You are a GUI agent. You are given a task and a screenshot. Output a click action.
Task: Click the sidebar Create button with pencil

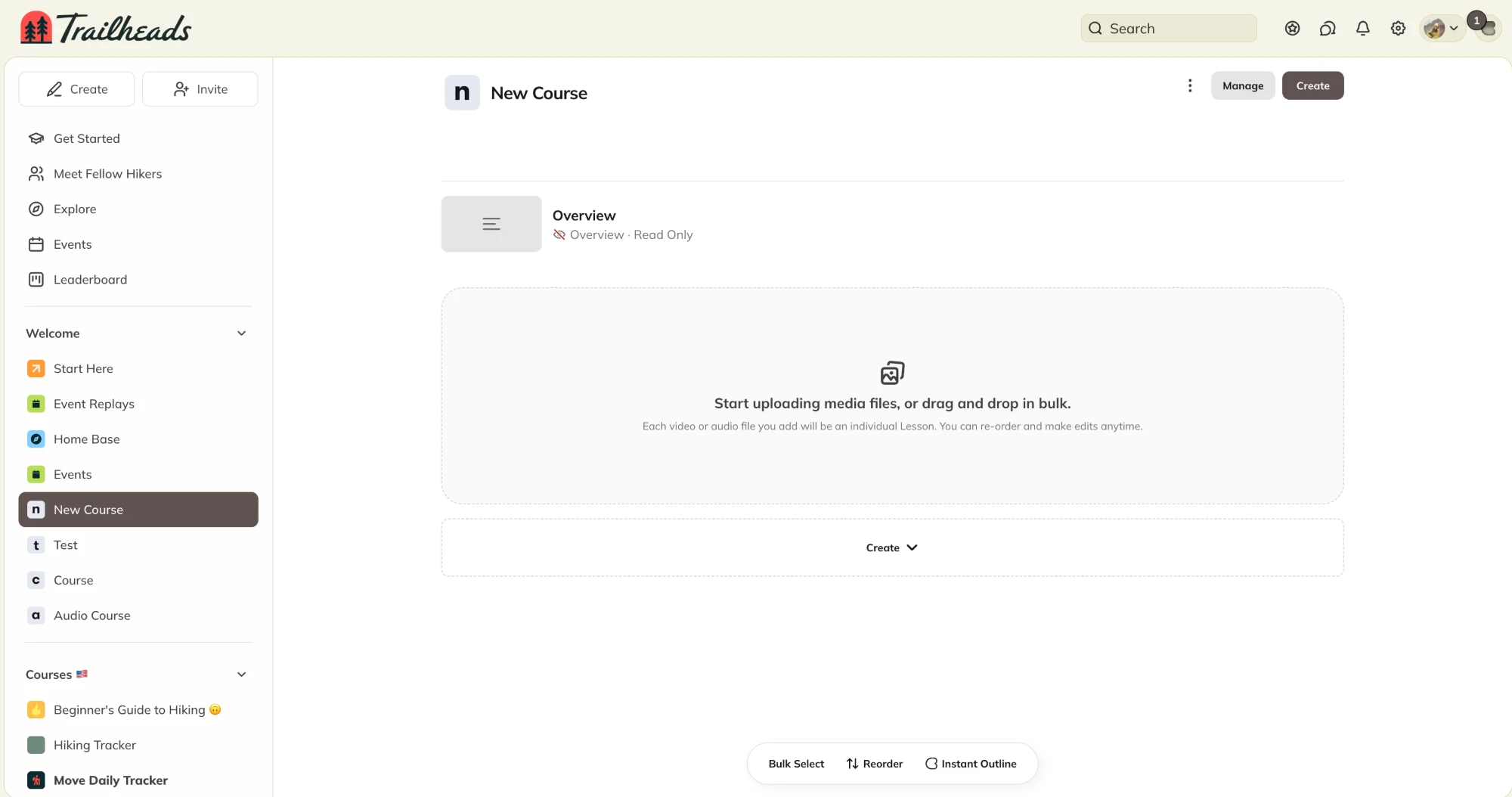[76, 89]
